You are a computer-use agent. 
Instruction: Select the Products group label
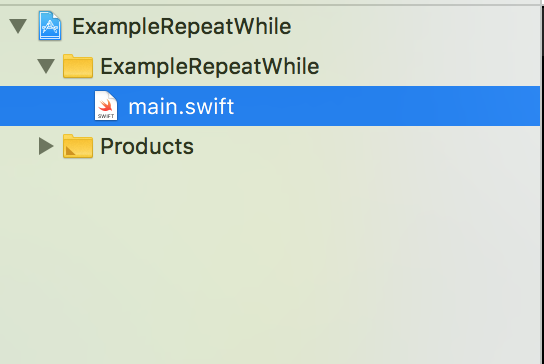(147, 146)
